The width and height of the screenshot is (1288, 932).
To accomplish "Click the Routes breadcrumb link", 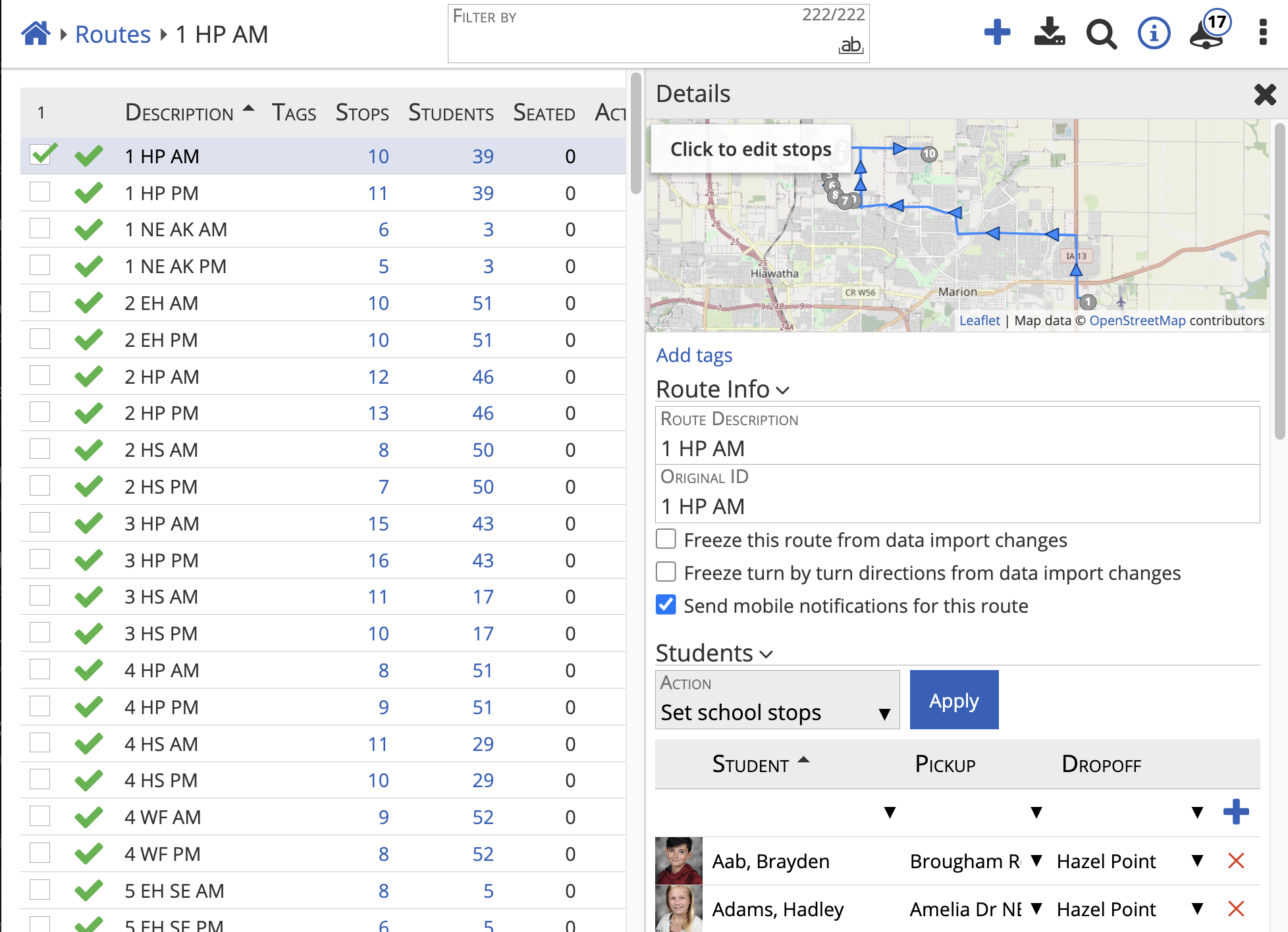I will 113,34.
